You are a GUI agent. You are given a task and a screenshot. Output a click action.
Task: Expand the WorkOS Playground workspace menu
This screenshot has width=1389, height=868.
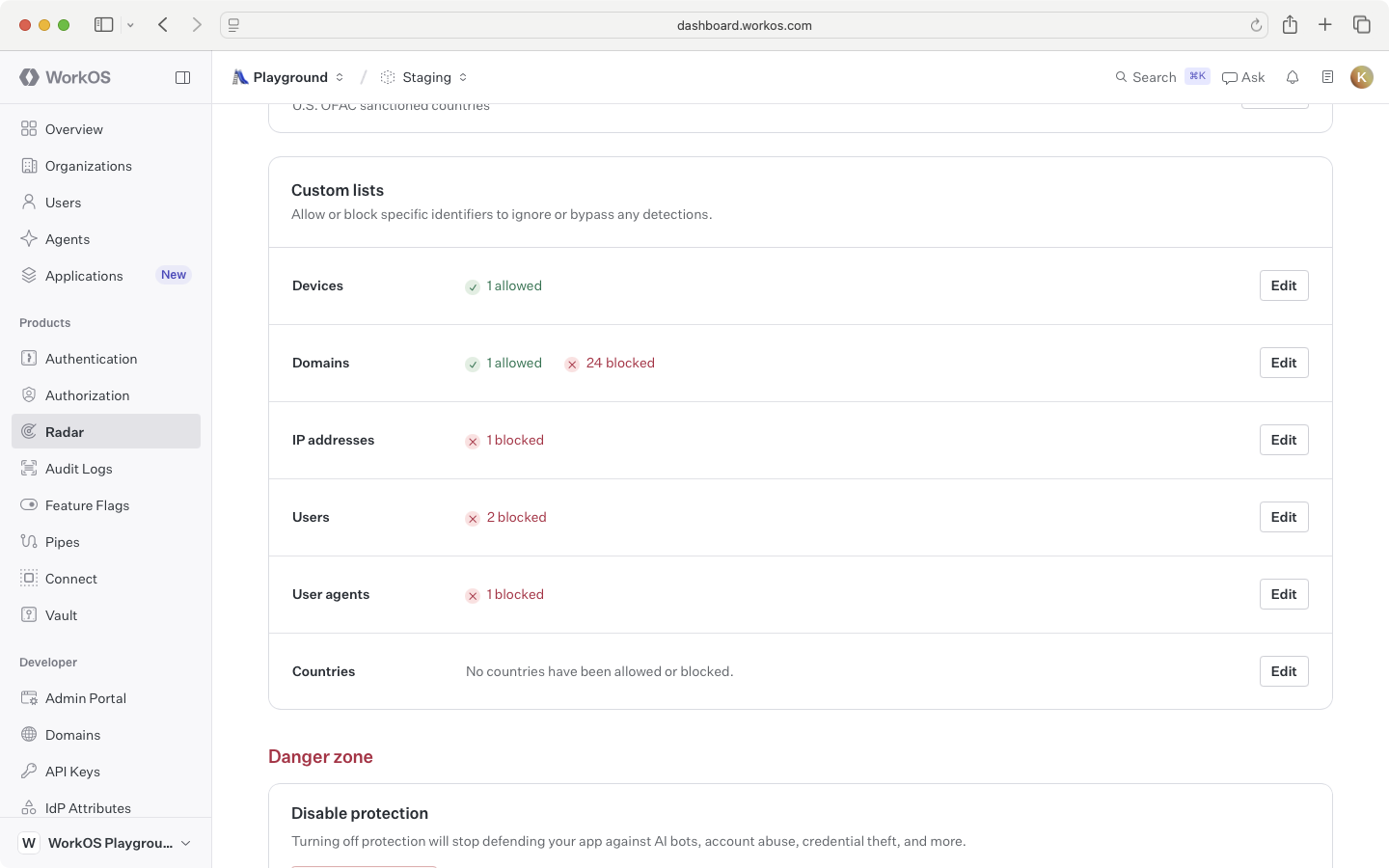[106, 843]
